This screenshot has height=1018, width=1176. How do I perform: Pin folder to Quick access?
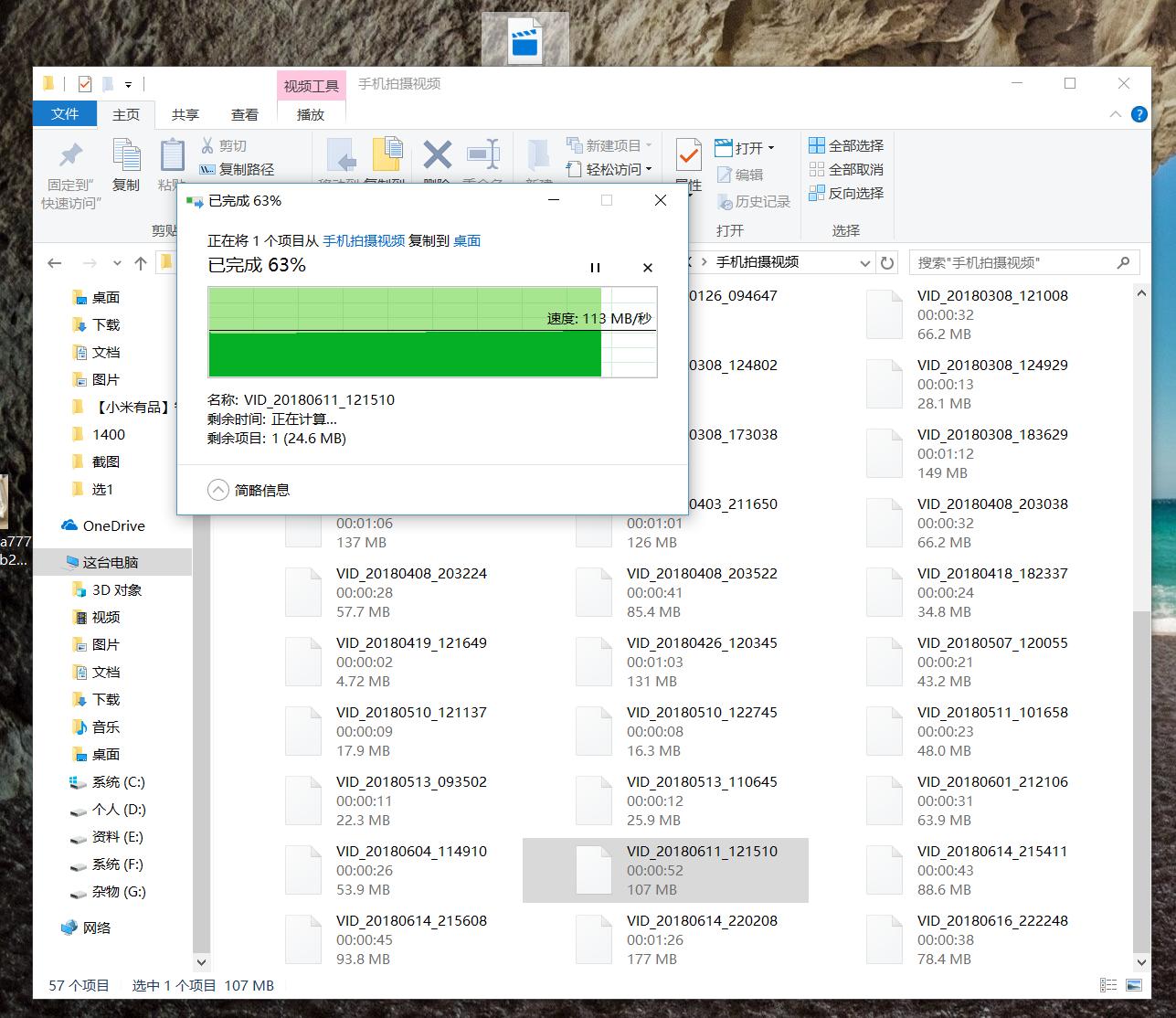(x=70, y=174)
